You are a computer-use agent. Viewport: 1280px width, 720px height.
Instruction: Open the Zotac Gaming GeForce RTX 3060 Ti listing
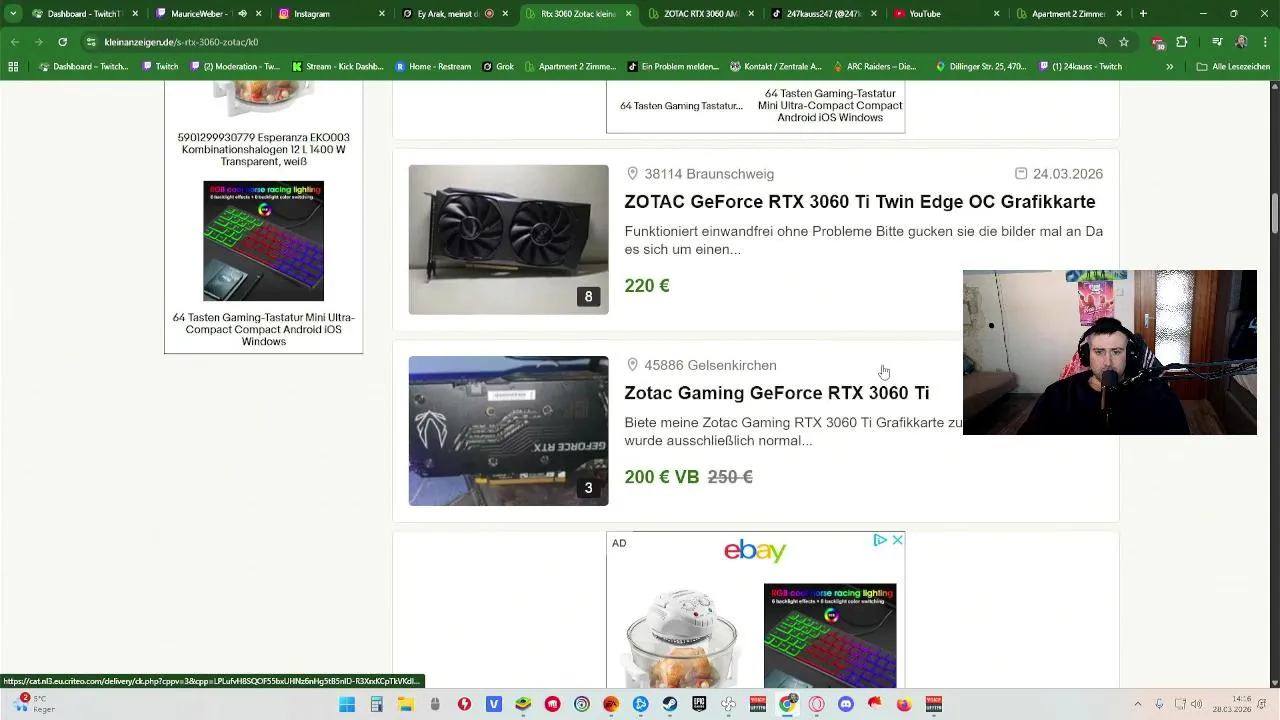777,393
